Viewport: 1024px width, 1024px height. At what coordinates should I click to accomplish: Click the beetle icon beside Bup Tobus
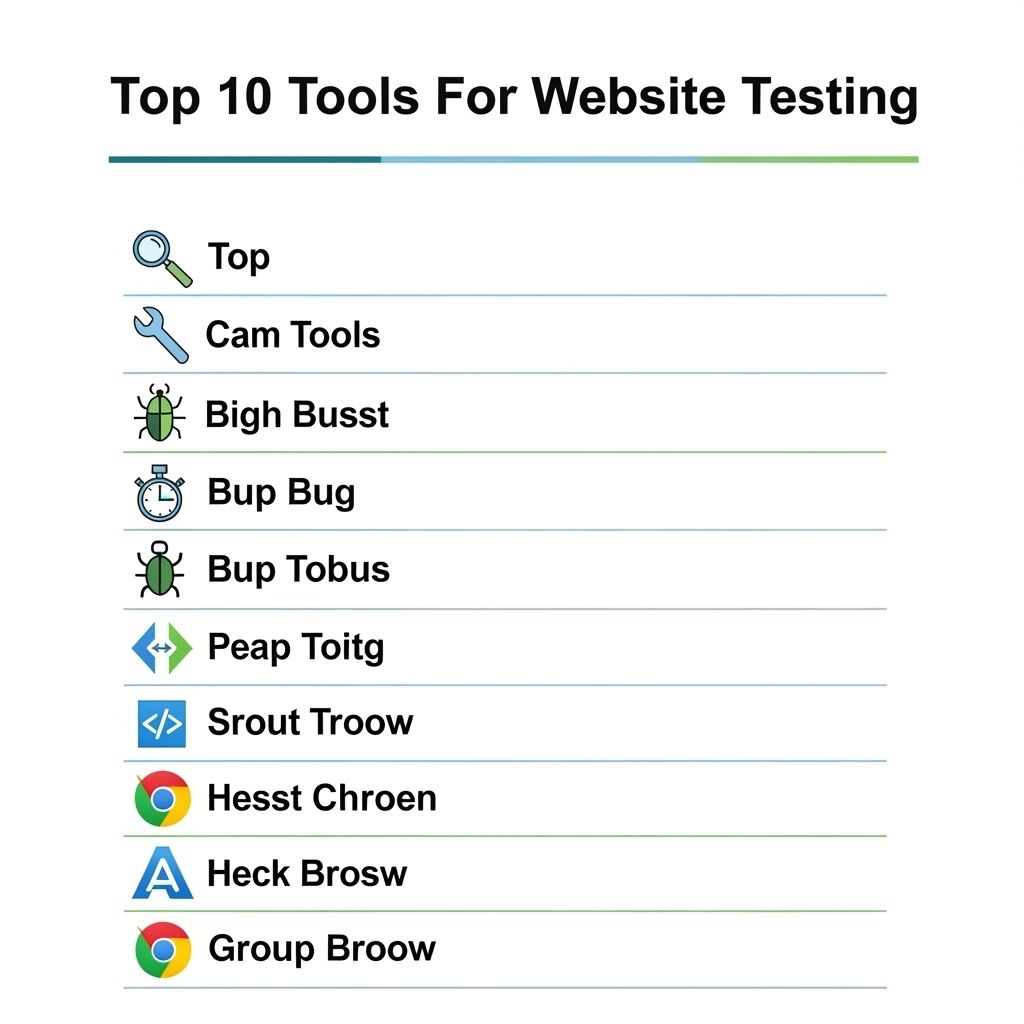click(x=160, y=570)
